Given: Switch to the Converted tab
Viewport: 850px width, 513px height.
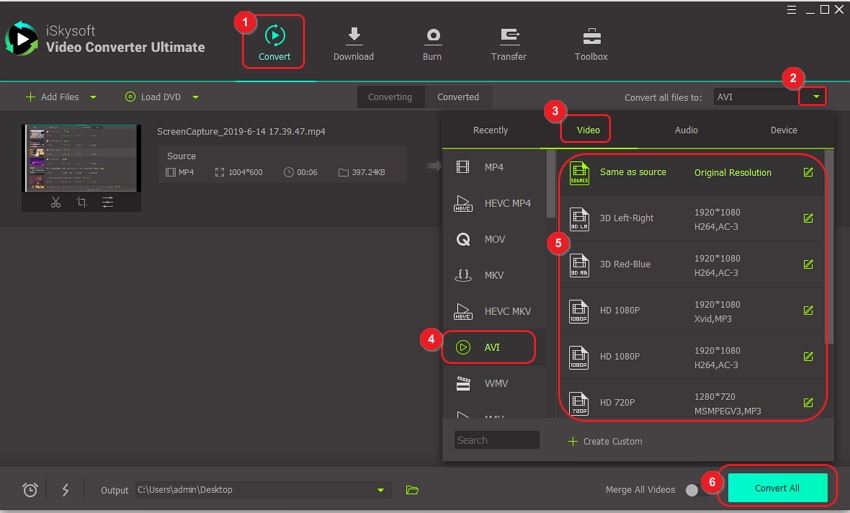Looking at the screenshot, I should click(458, 97).
